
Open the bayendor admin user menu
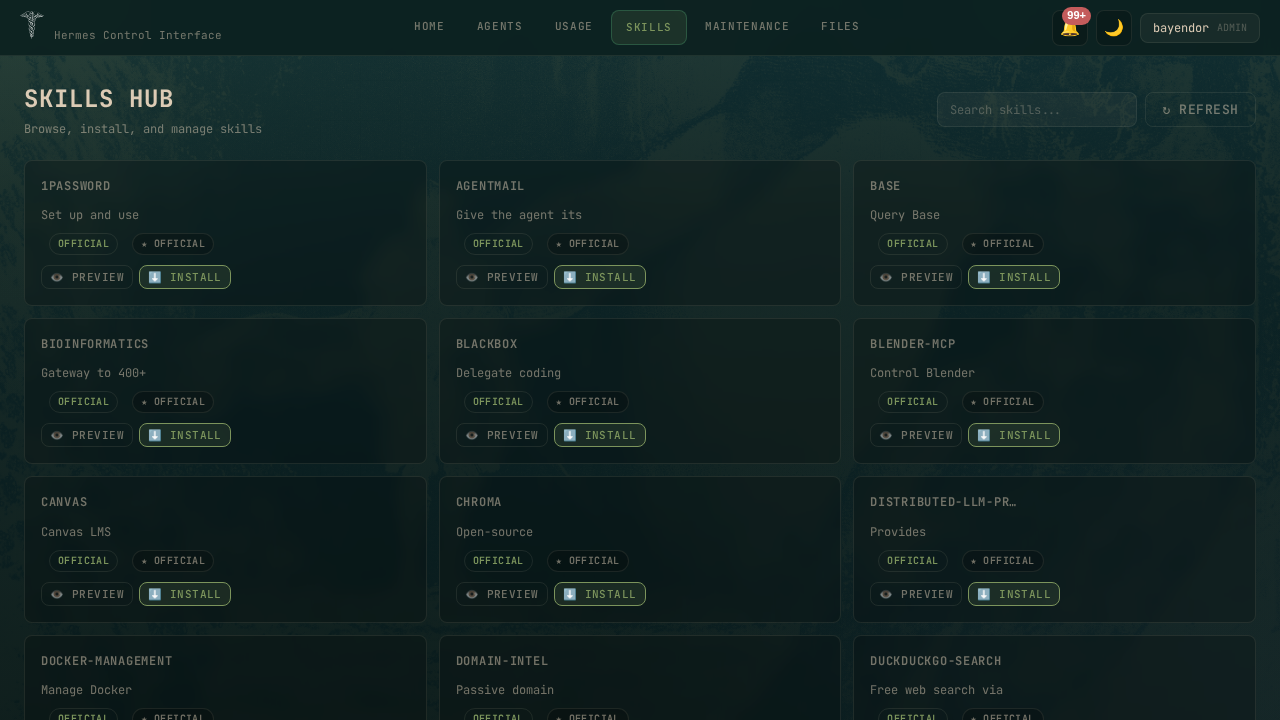(1200, 28)
